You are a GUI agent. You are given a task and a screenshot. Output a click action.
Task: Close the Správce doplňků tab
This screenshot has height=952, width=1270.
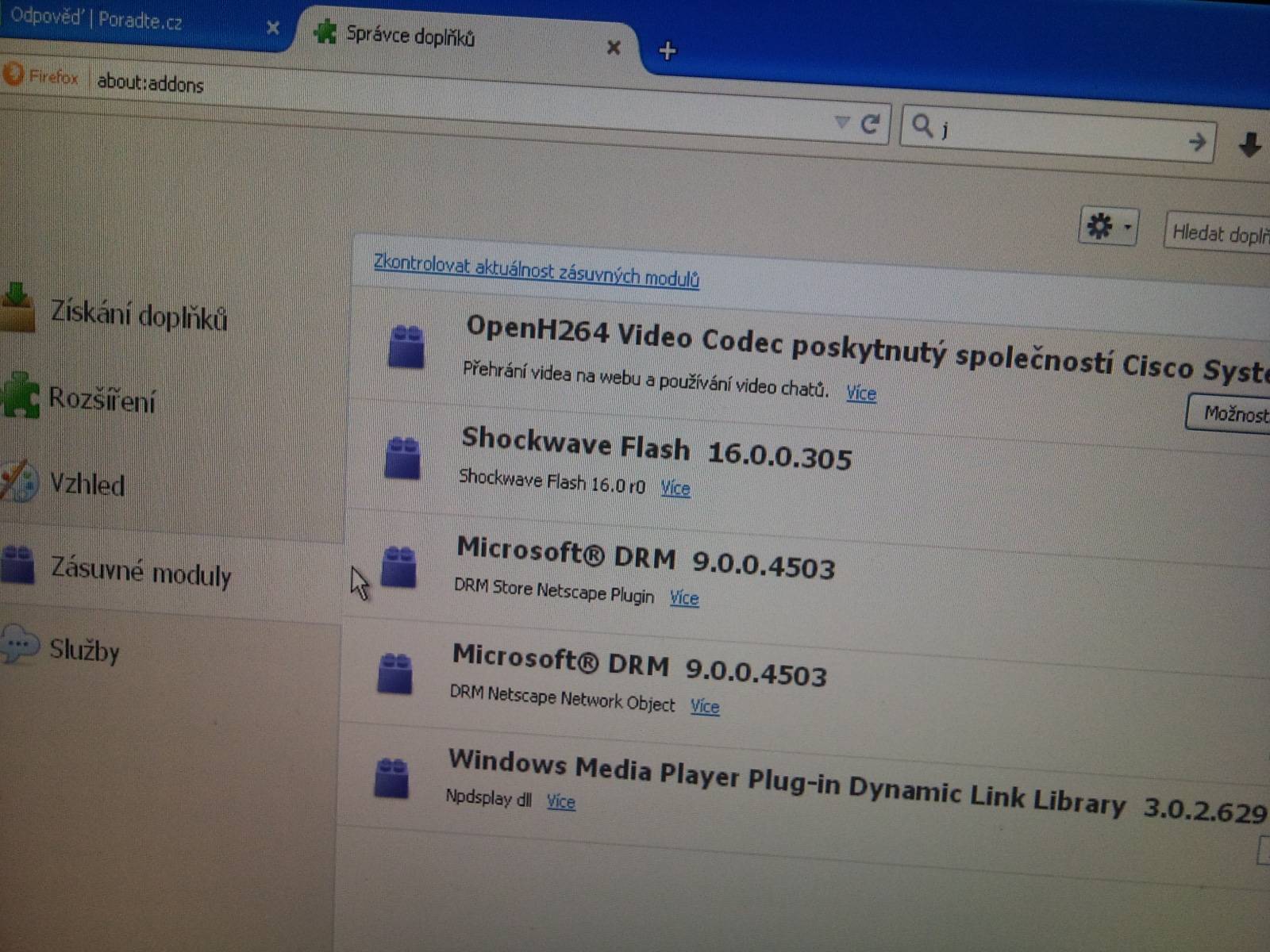[x=614, y=48]
